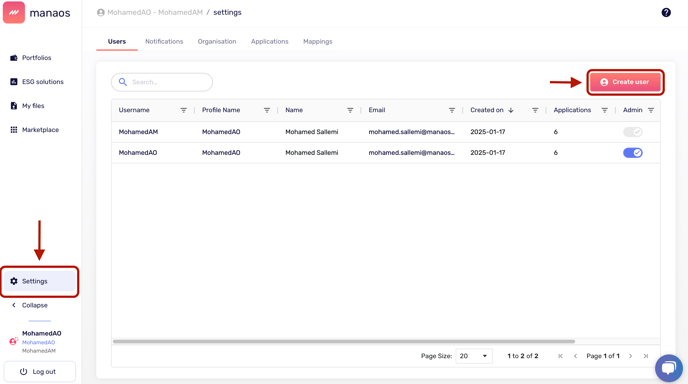Click the users Search input field

tap(162, 82)
